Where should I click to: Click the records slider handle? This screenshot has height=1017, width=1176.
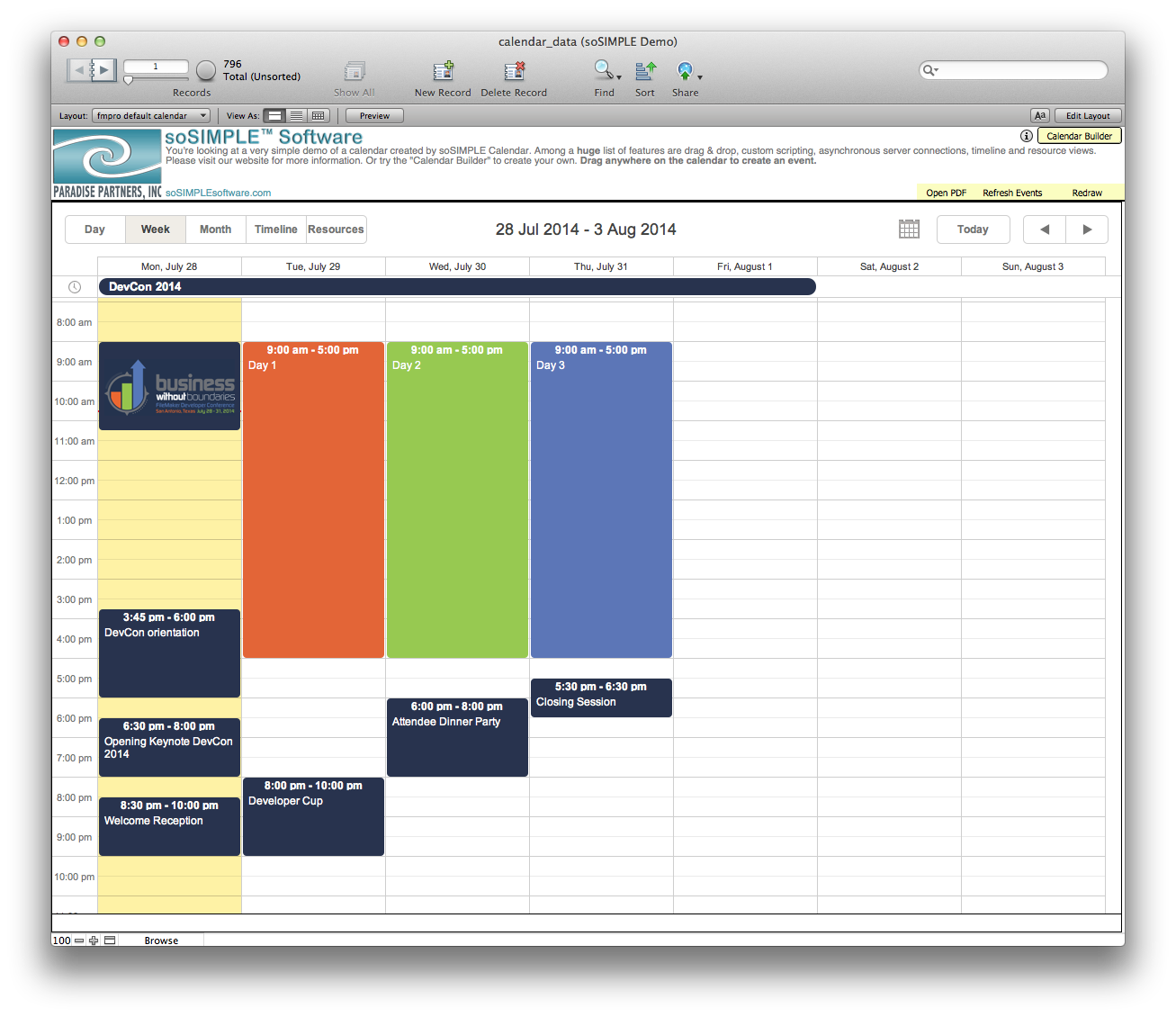[x=129, y=80]
